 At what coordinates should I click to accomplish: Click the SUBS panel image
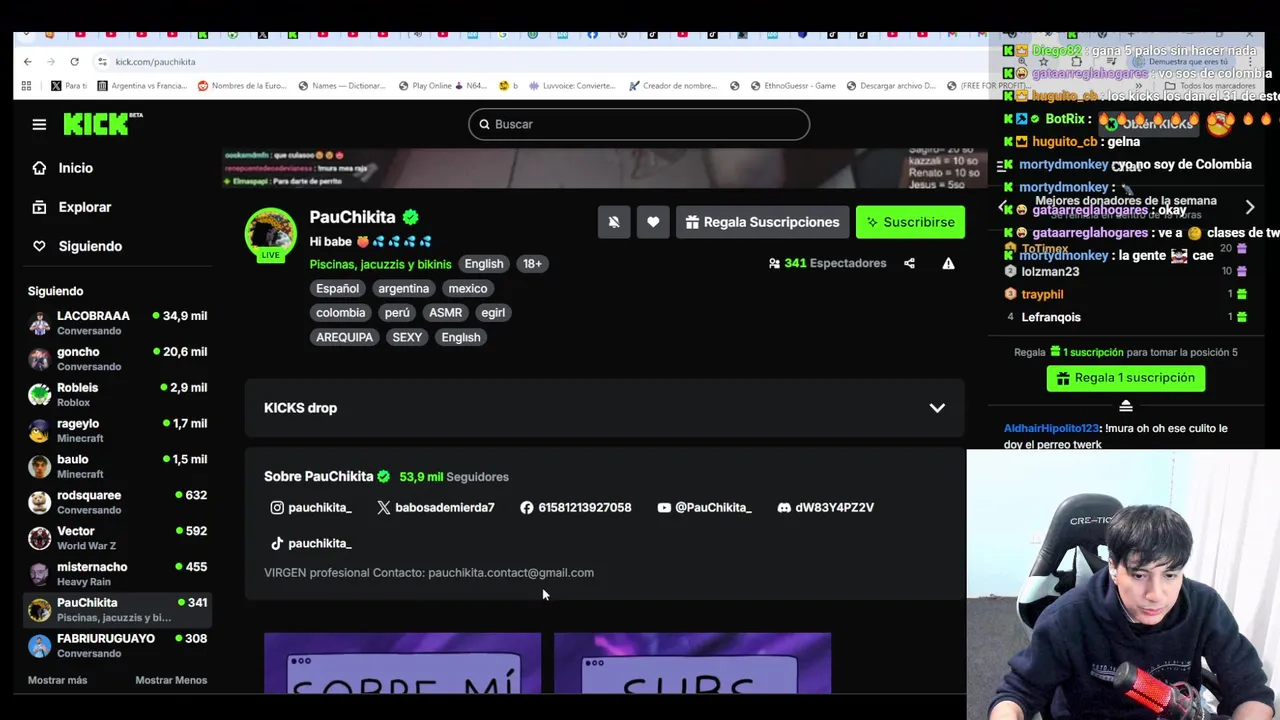tap(692, 663)
